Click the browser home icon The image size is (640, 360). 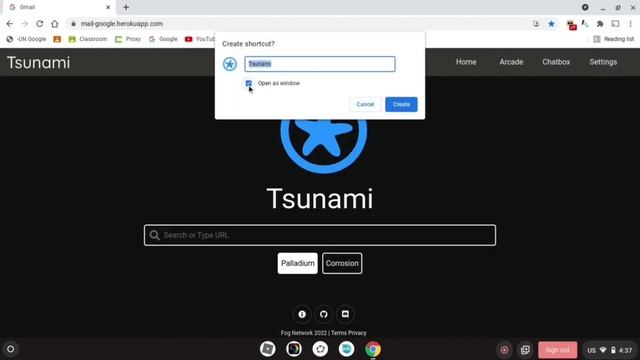click(55, 24)
